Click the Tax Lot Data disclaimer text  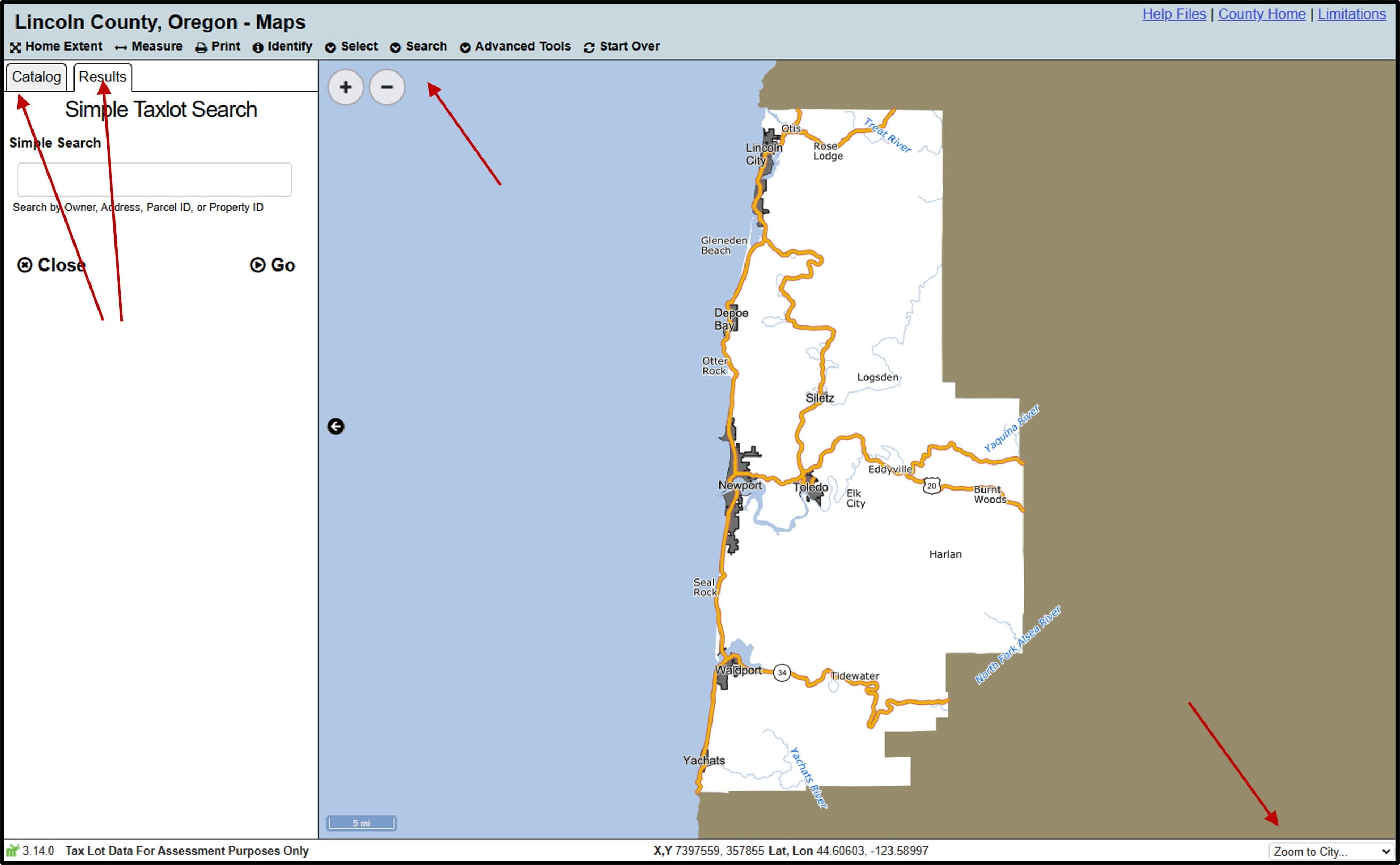[187, 851]
